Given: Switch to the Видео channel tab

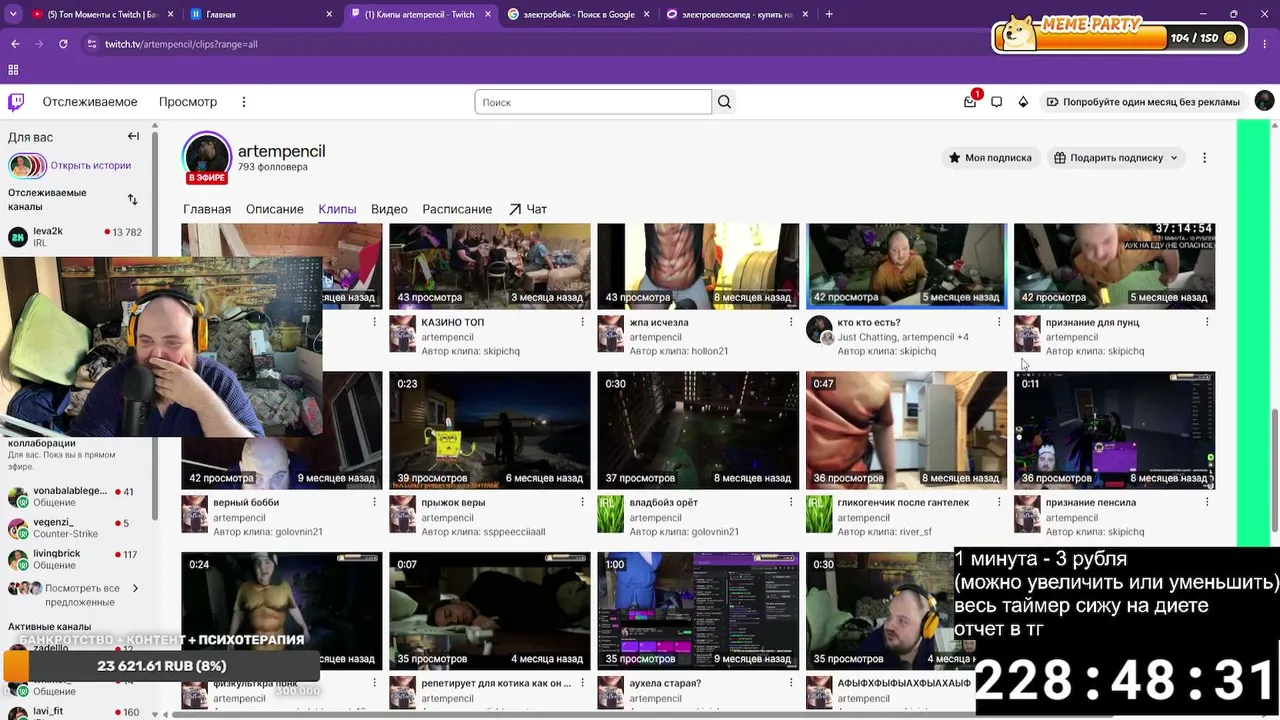Looking at the screenshot, I should pyautogui.click(x=389, y=209).
